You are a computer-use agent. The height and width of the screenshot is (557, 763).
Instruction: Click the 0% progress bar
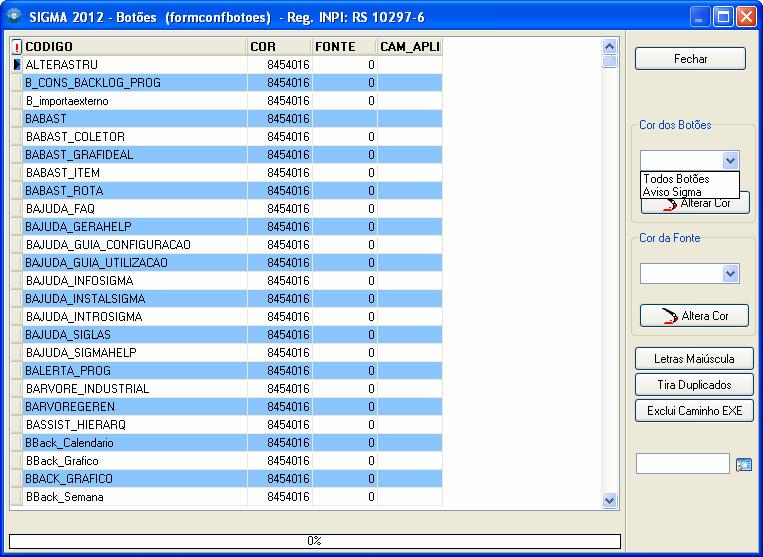315,541
